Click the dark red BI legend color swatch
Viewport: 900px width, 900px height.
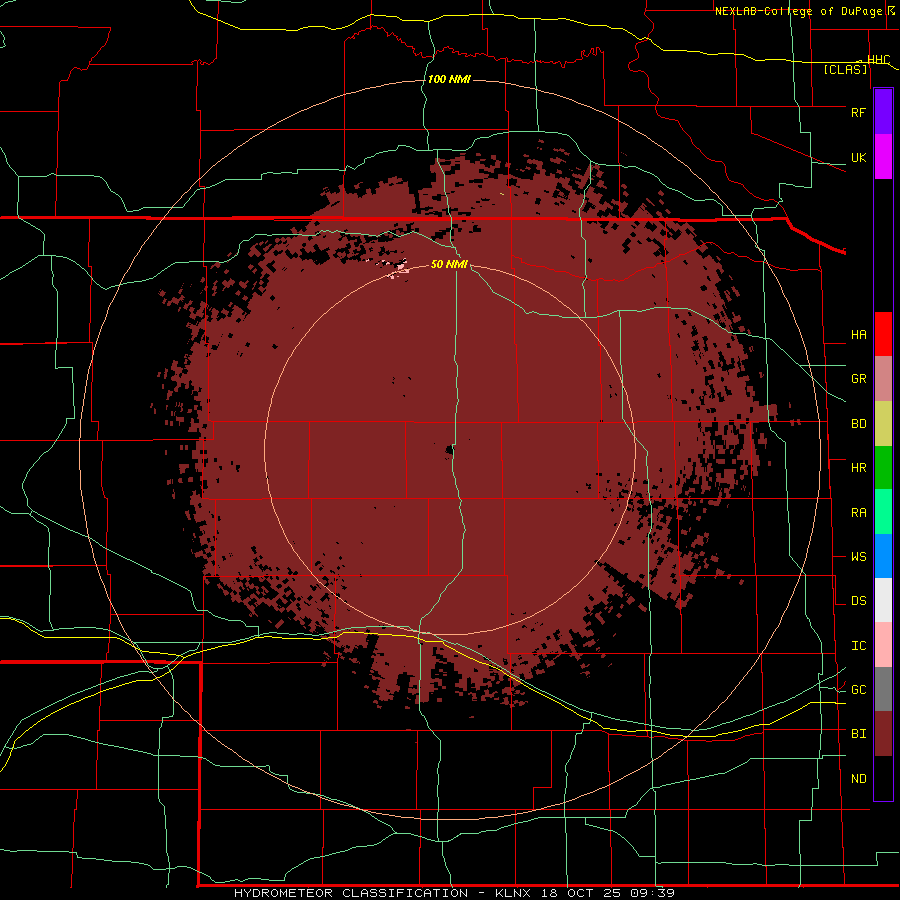coord(883,734)
